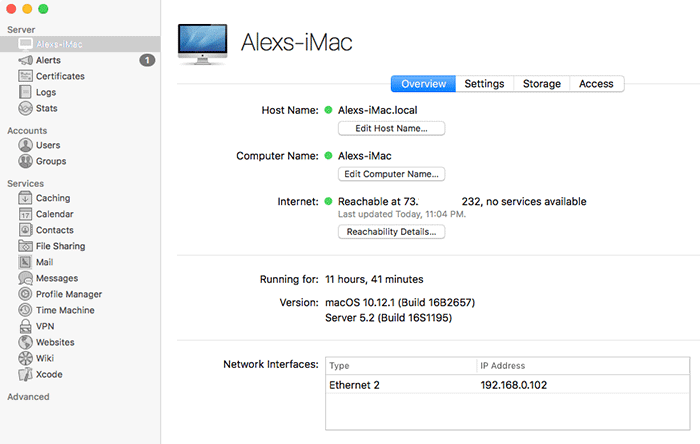Viewport: 700px width, 444px height.
Task: Click the macOS 10.12.1 version text
Action: tap(400, 303)
